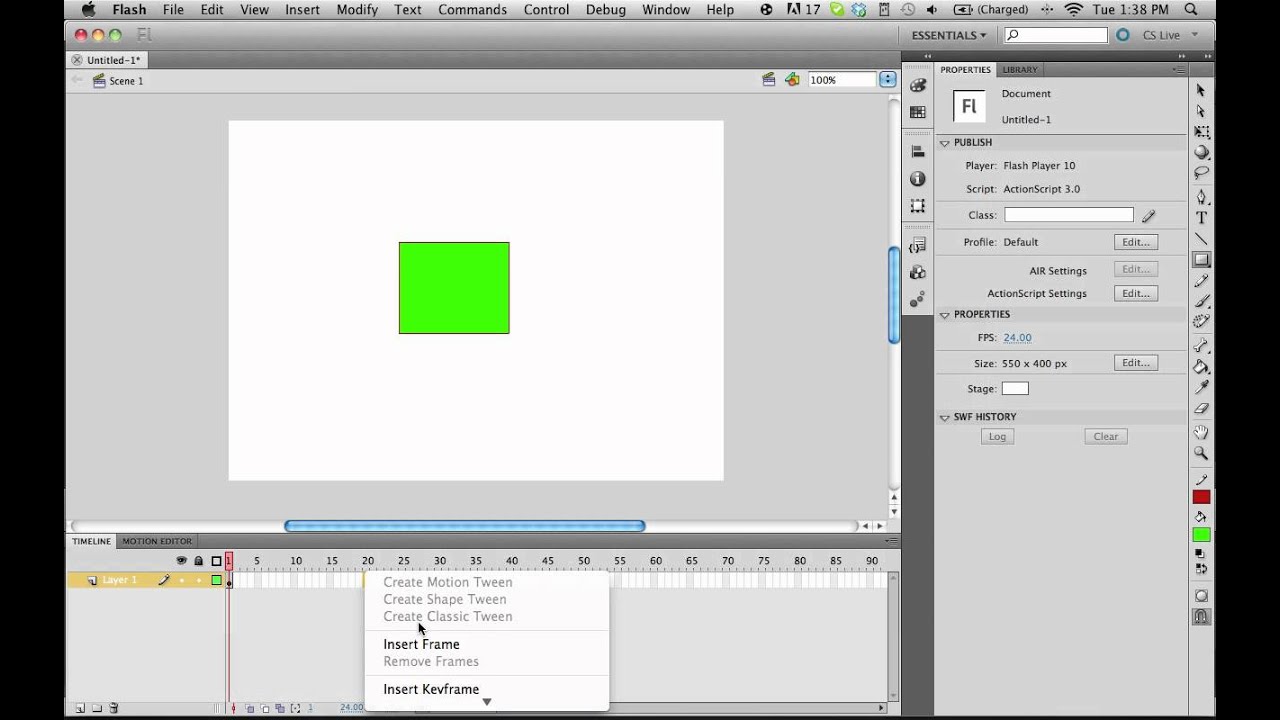This screenshot has height=720, width=1280.
Task: Click the red stroke color swatch
Action: pyautogui.click(x=1201, y=497)
